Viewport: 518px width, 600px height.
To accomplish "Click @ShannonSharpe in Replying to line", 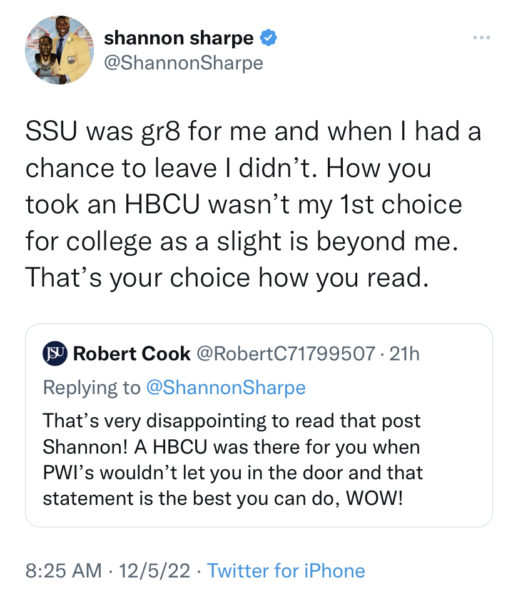I will click(226, 388).
